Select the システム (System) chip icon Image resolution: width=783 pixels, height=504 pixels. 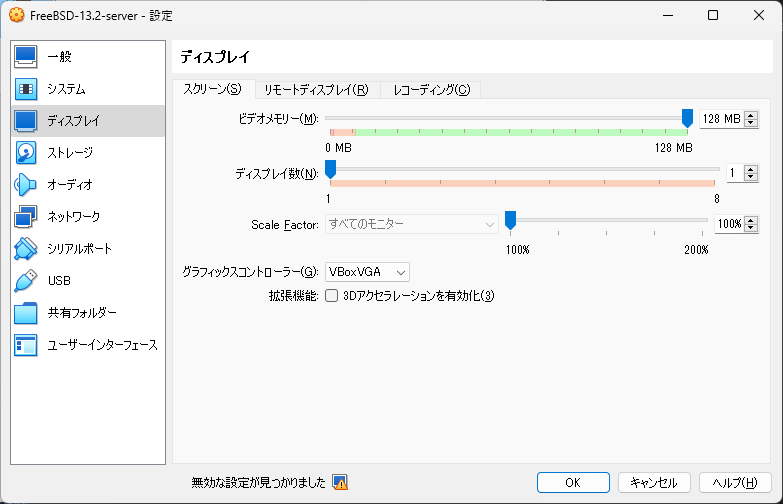pos(26,89)
